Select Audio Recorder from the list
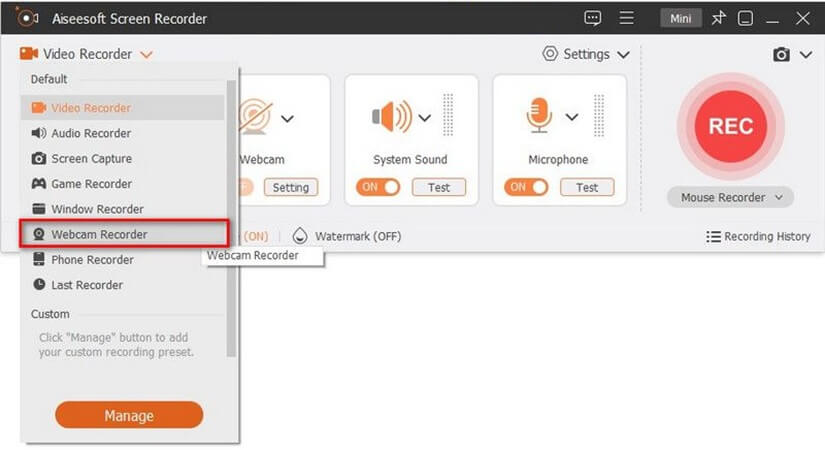This screenshot has height=450, width=825. [91, 133]
